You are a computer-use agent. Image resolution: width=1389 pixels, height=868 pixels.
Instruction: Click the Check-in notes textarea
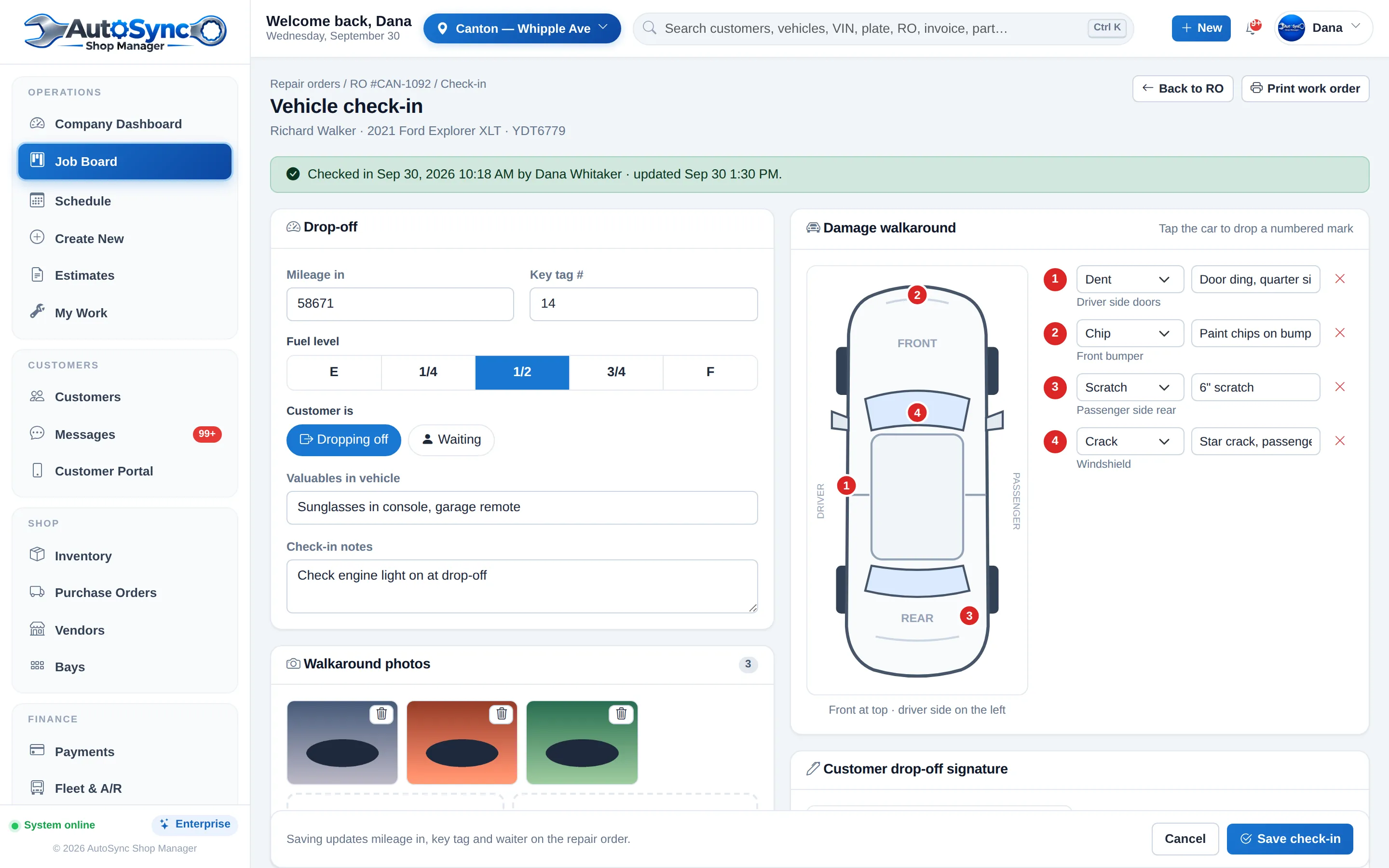(522, 586)
